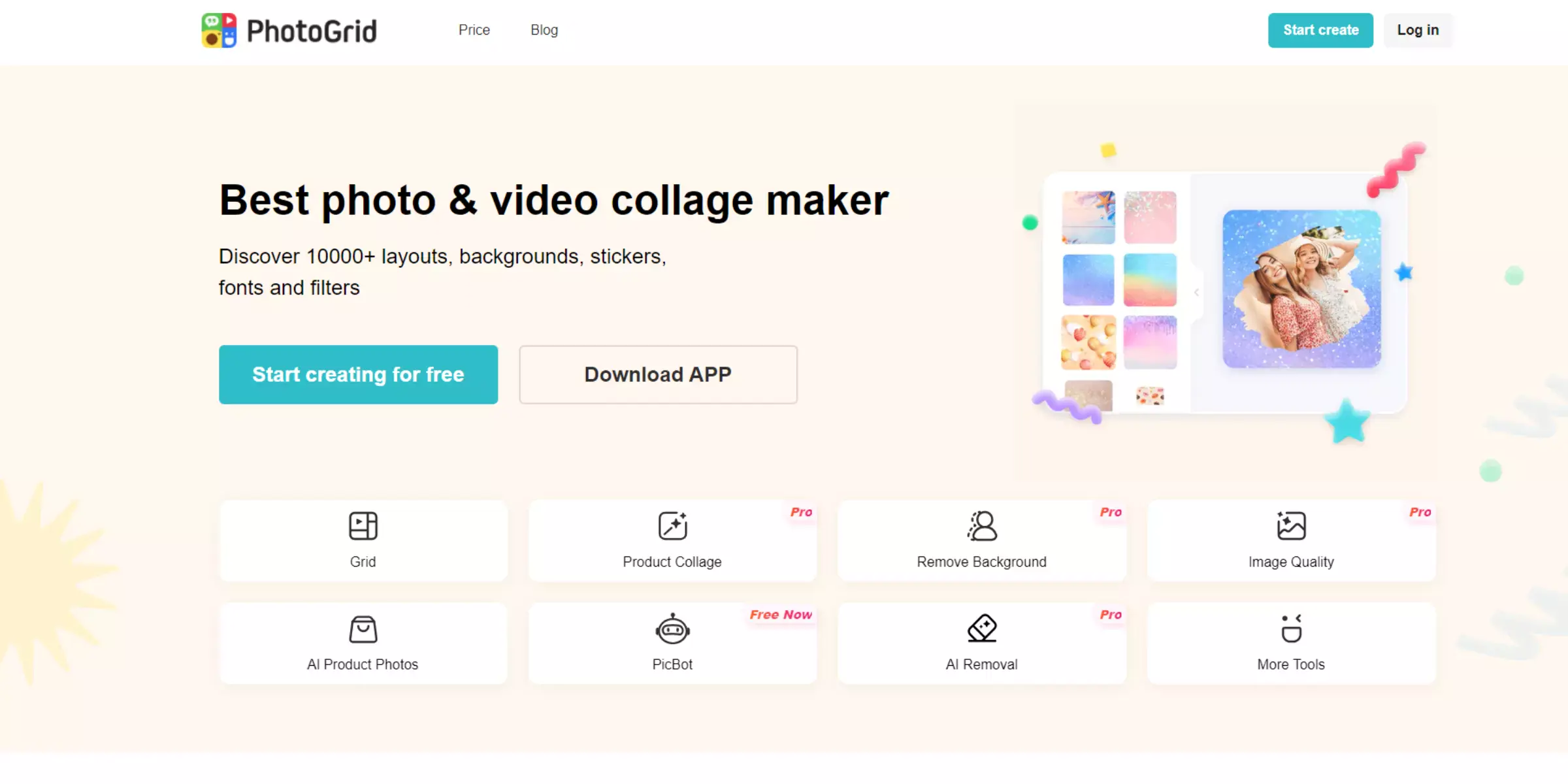
Task: Click the Log in button
Action: tap(1418, 30)
